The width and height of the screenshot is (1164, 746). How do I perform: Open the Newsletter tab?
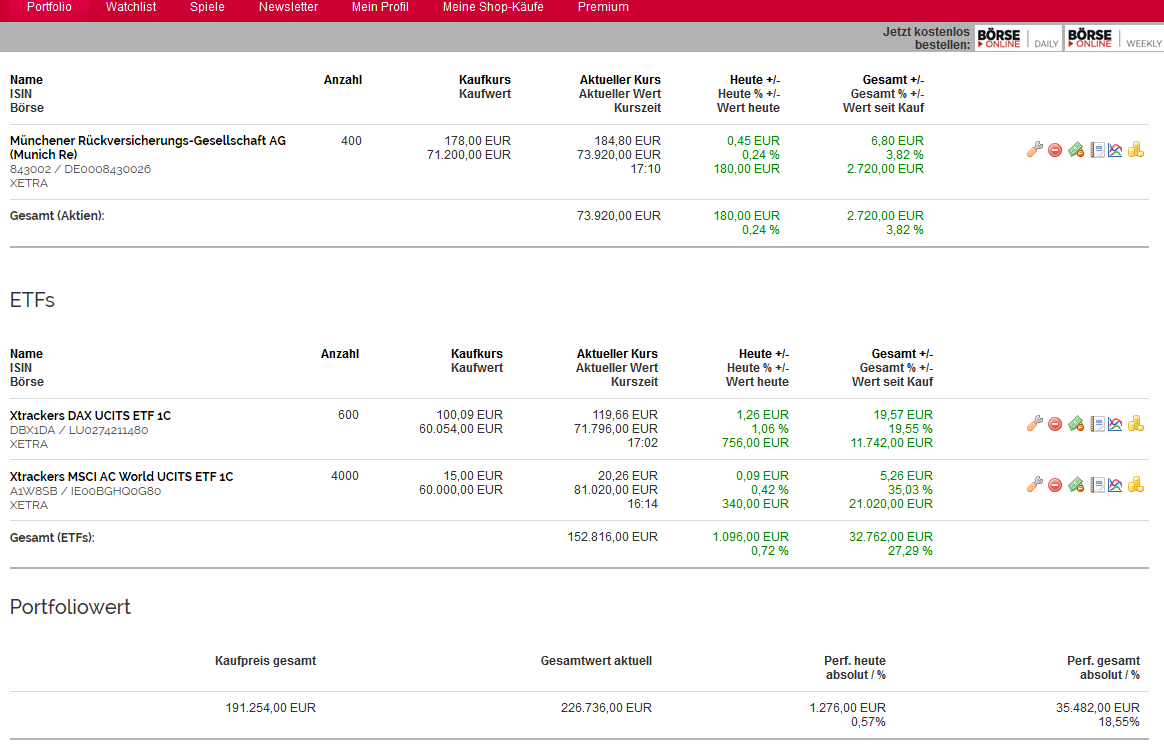288,7
